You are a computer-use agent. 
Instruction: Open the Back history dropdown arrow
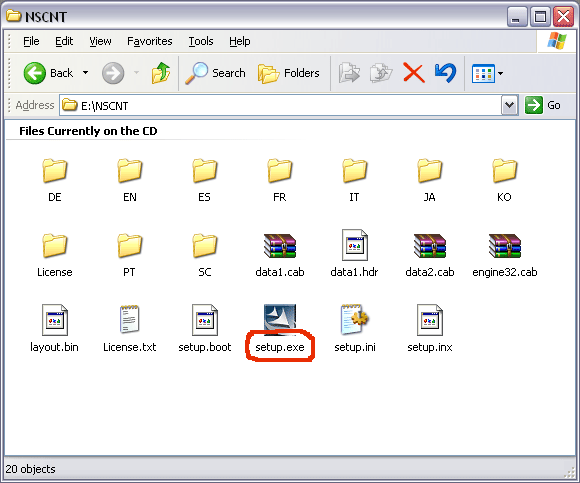(85, 73)
